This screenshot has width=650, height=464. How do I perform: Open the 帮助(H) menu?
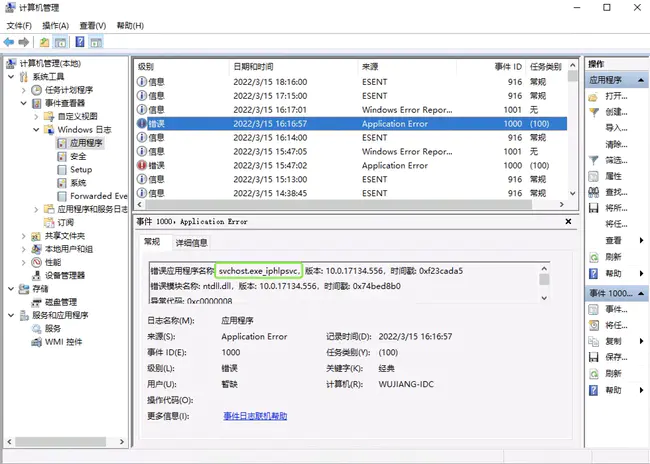(x=130, y=26)
